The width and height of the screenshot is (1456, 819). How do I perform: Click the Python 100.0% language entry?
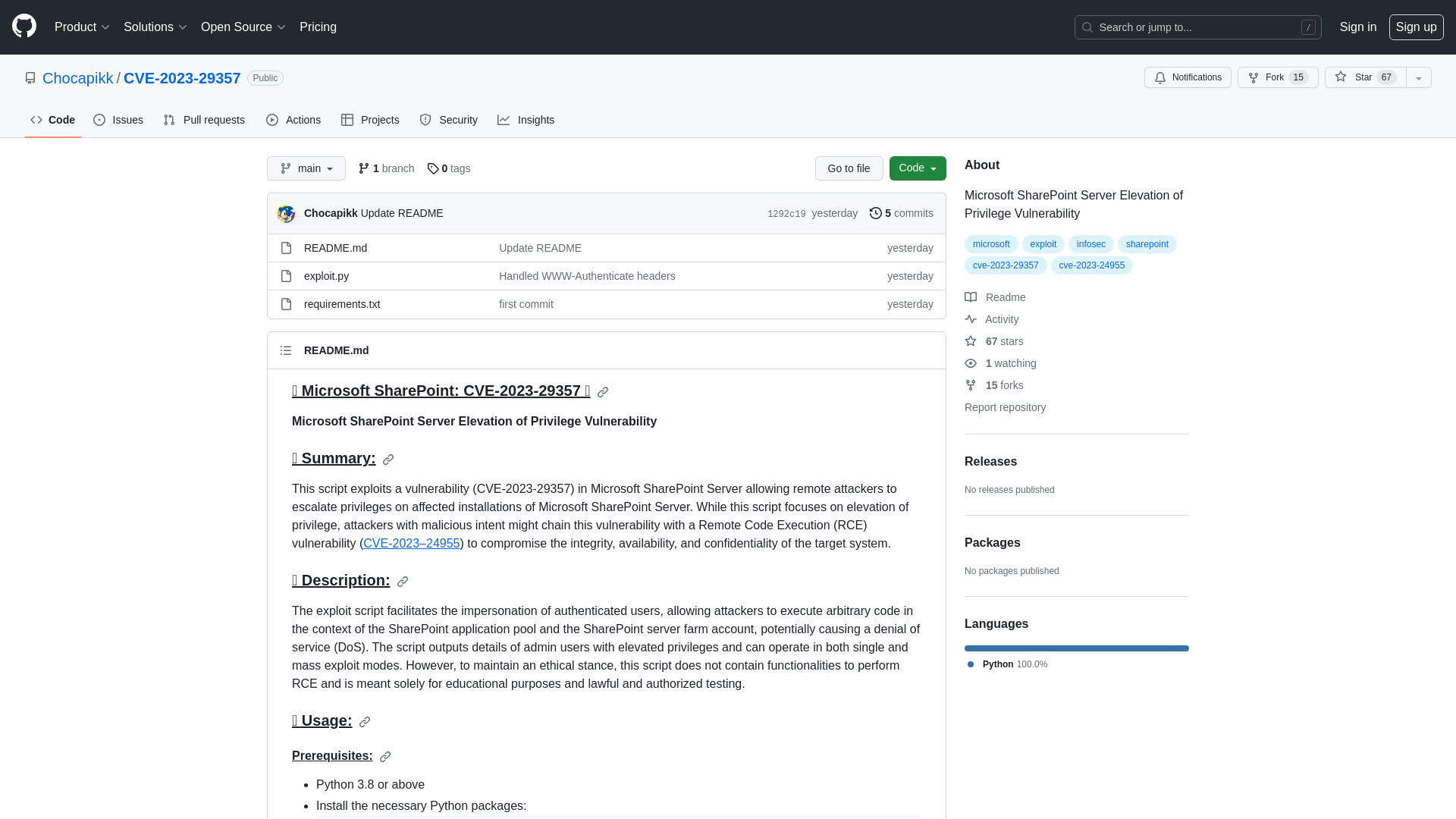1008,664
